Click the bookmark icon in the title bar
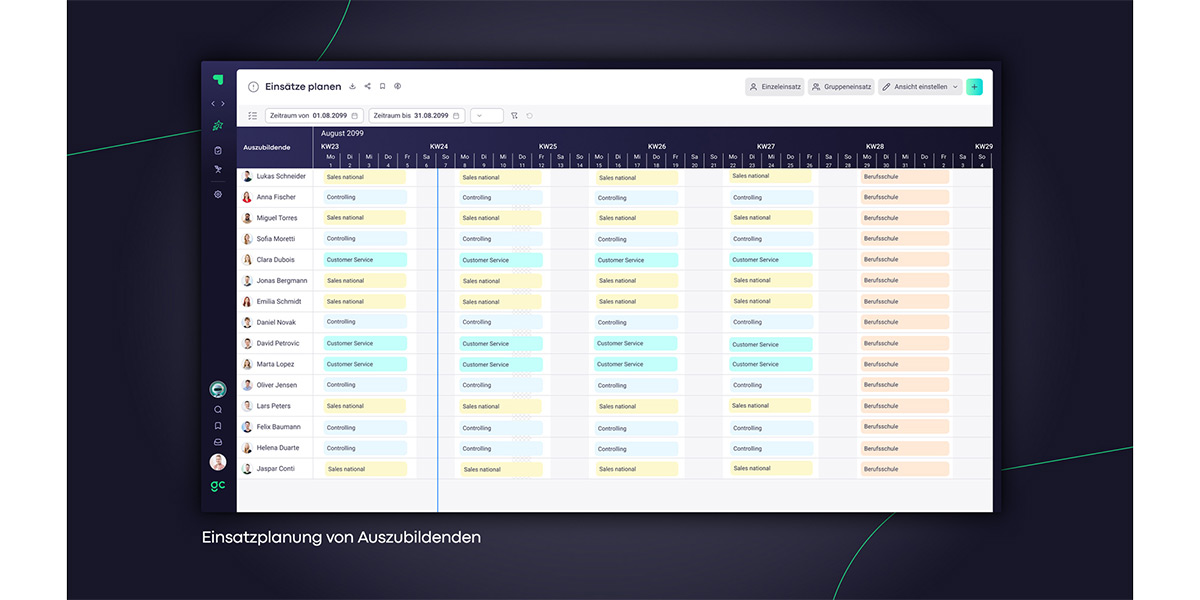 pyautogui.click(x=383, y=86)
